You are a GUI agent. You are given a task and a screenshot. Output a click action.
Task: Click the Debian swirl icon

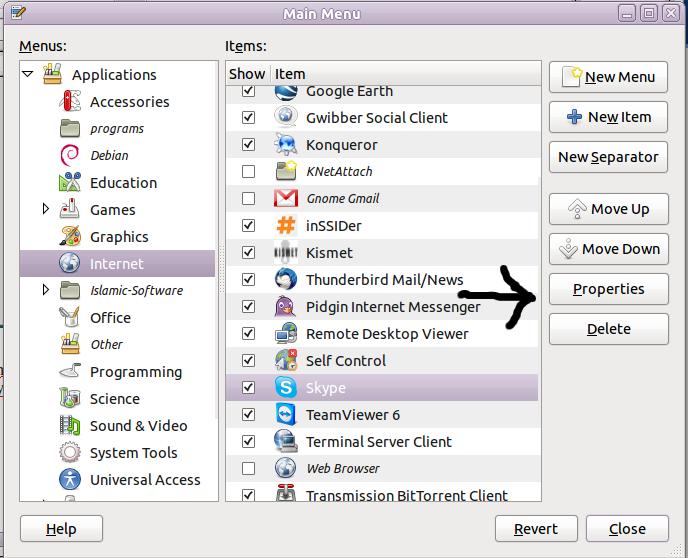click(x=70, y=155)
